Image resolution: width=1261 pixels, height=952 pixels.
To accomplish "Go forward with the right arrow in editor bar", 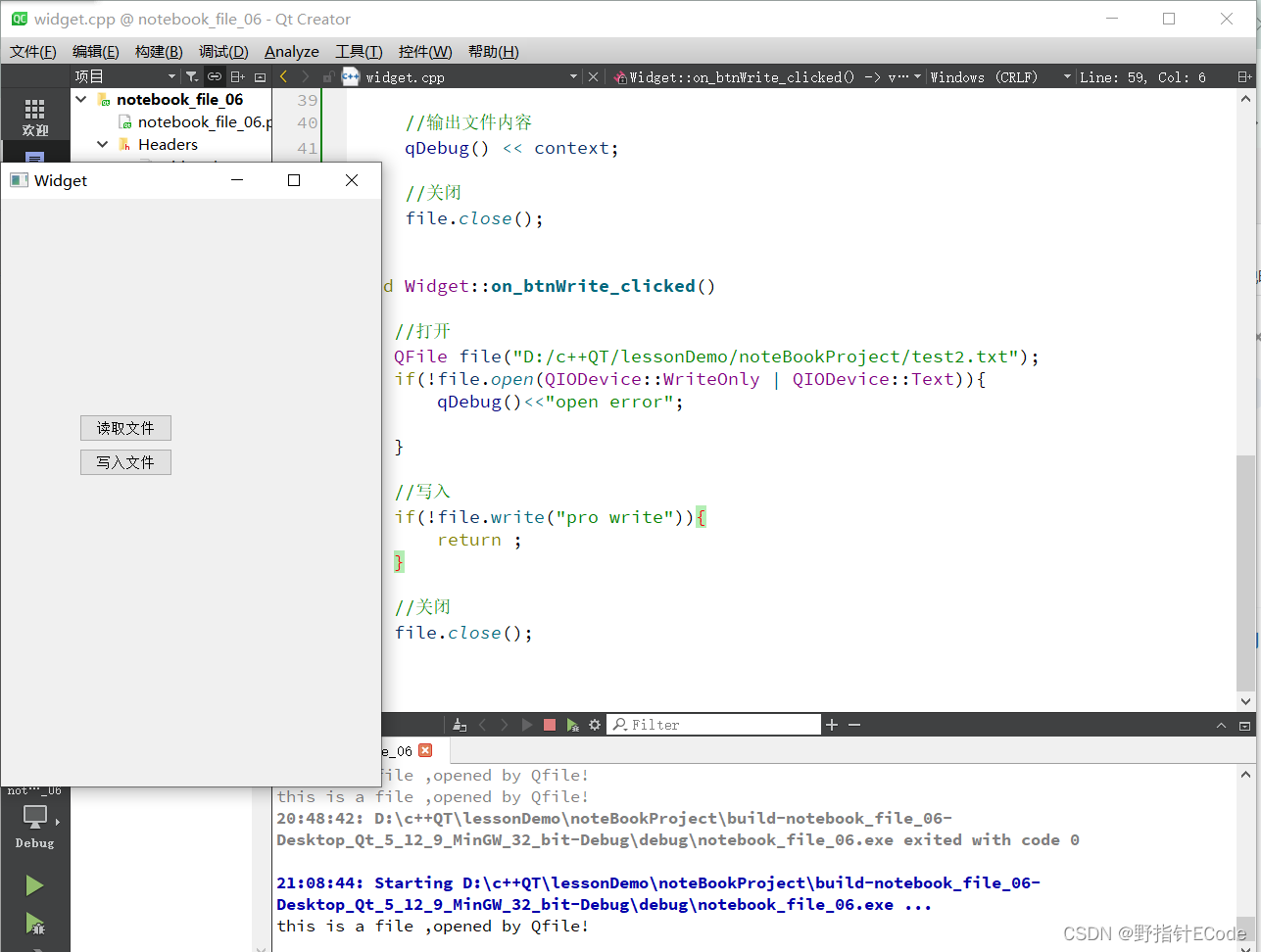I will 306,76.
